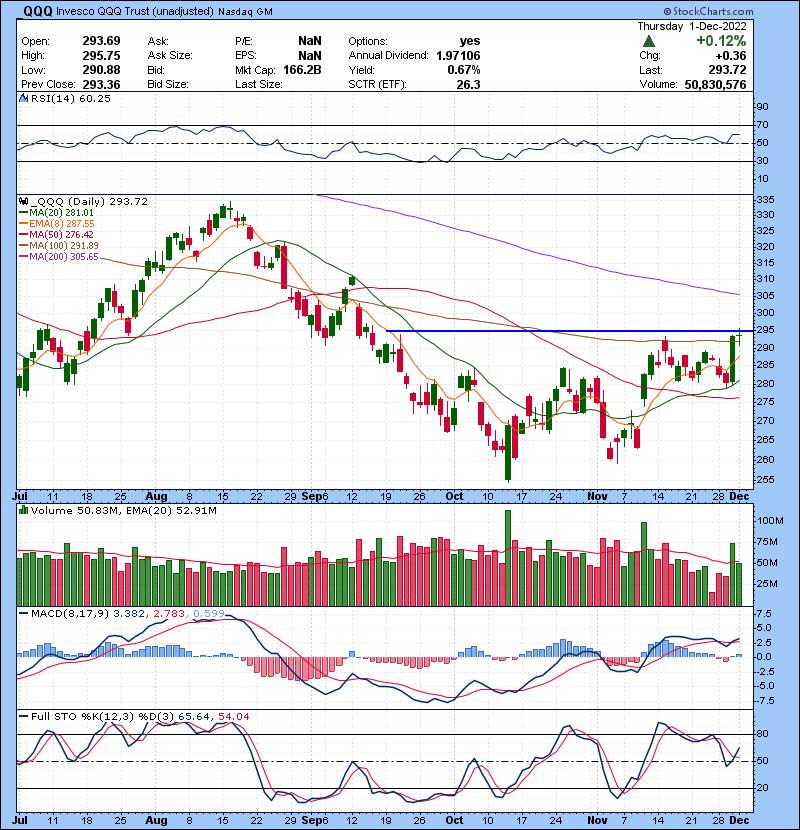The height and width of the screenshot is (830, 800).
Task: Click the Volume bar chart icon
Action: (x=22, y=511)
